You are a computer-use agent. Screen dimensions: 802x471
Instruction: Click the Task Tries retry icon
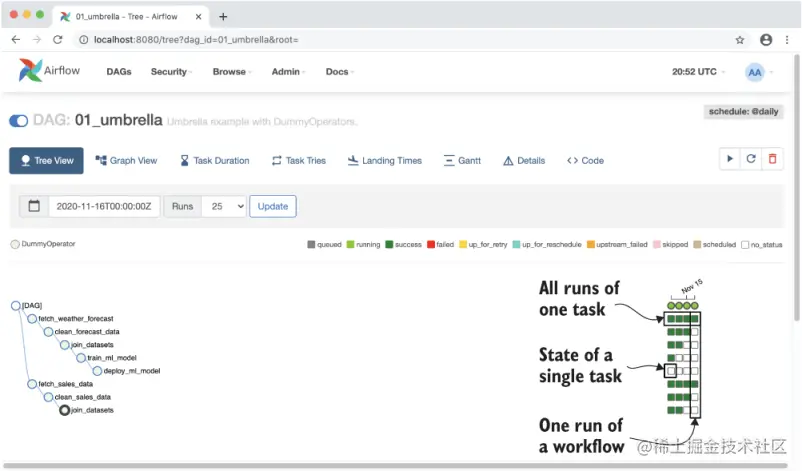[x=276, y=161]
